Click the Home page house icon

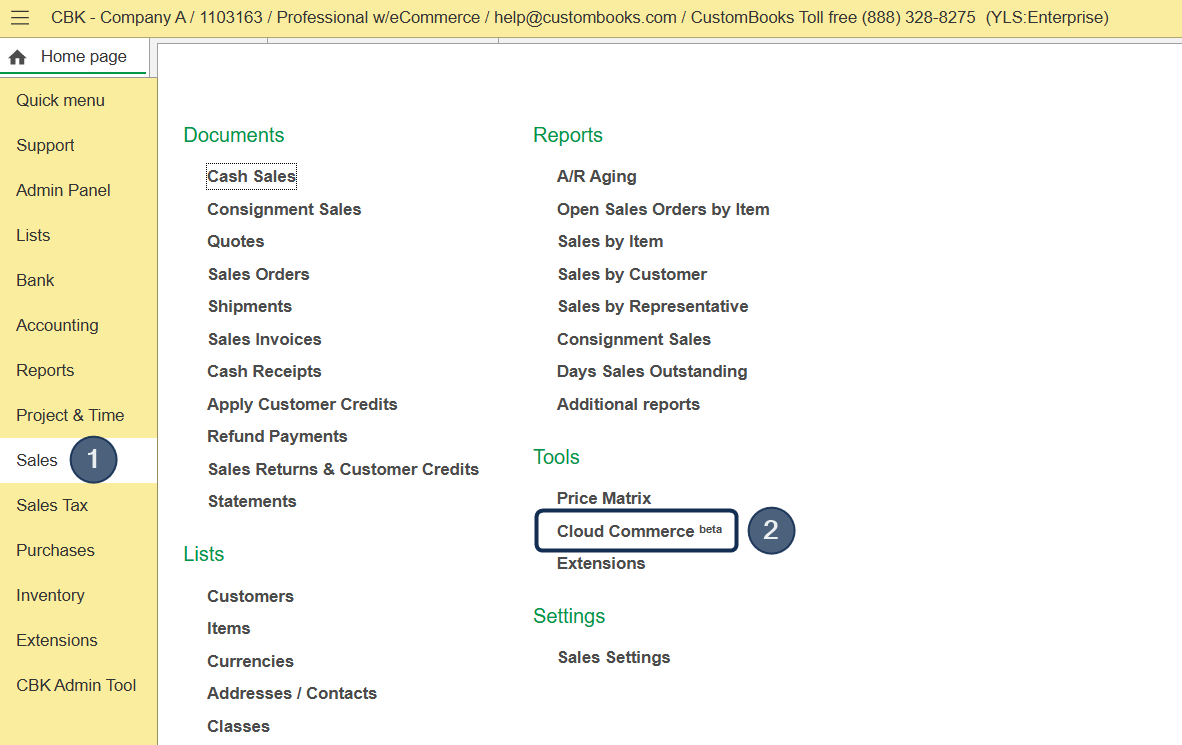coord(17,57)
